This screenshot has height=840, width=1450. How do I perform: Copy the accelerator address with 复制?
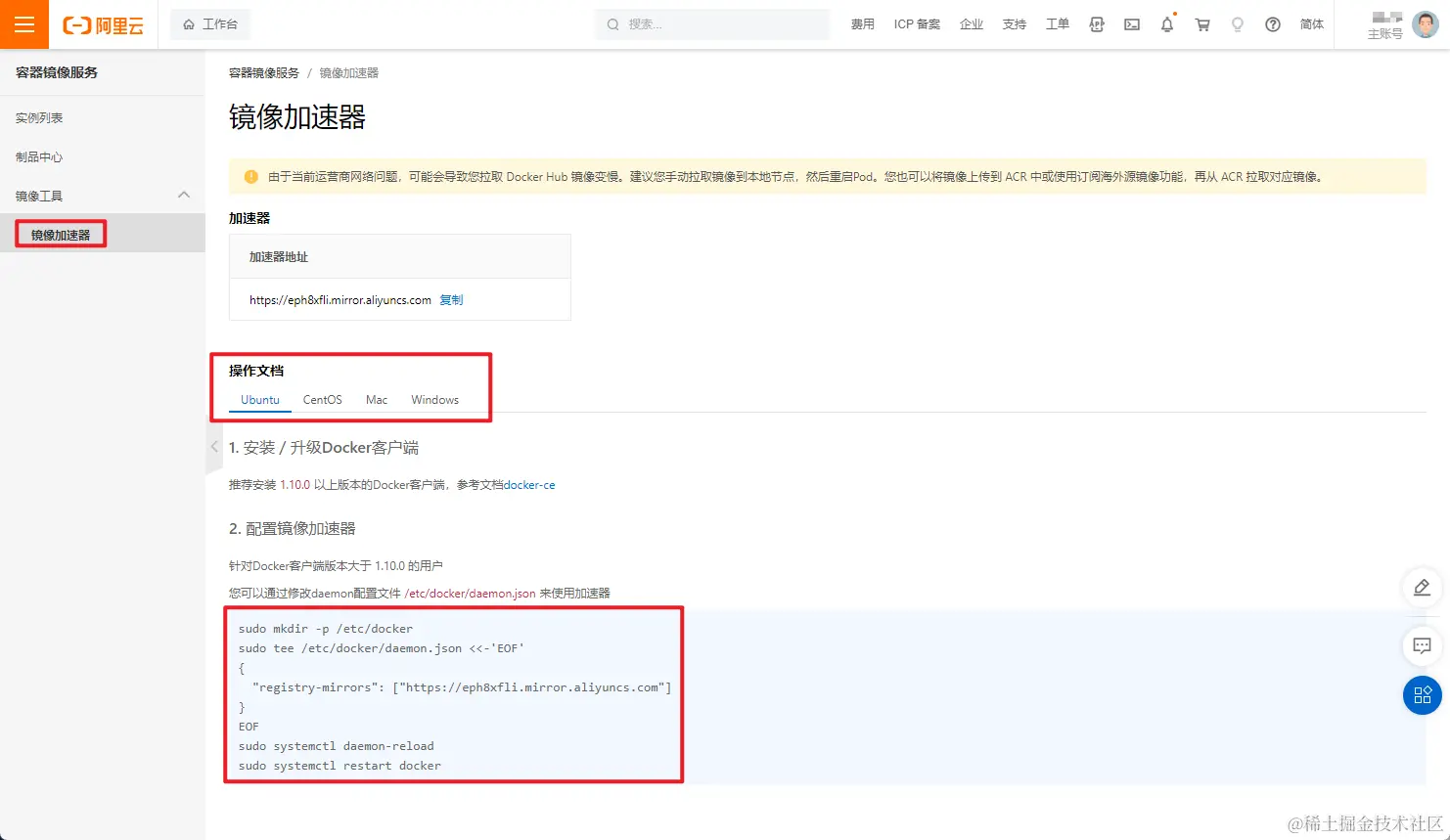pos(451,299)
